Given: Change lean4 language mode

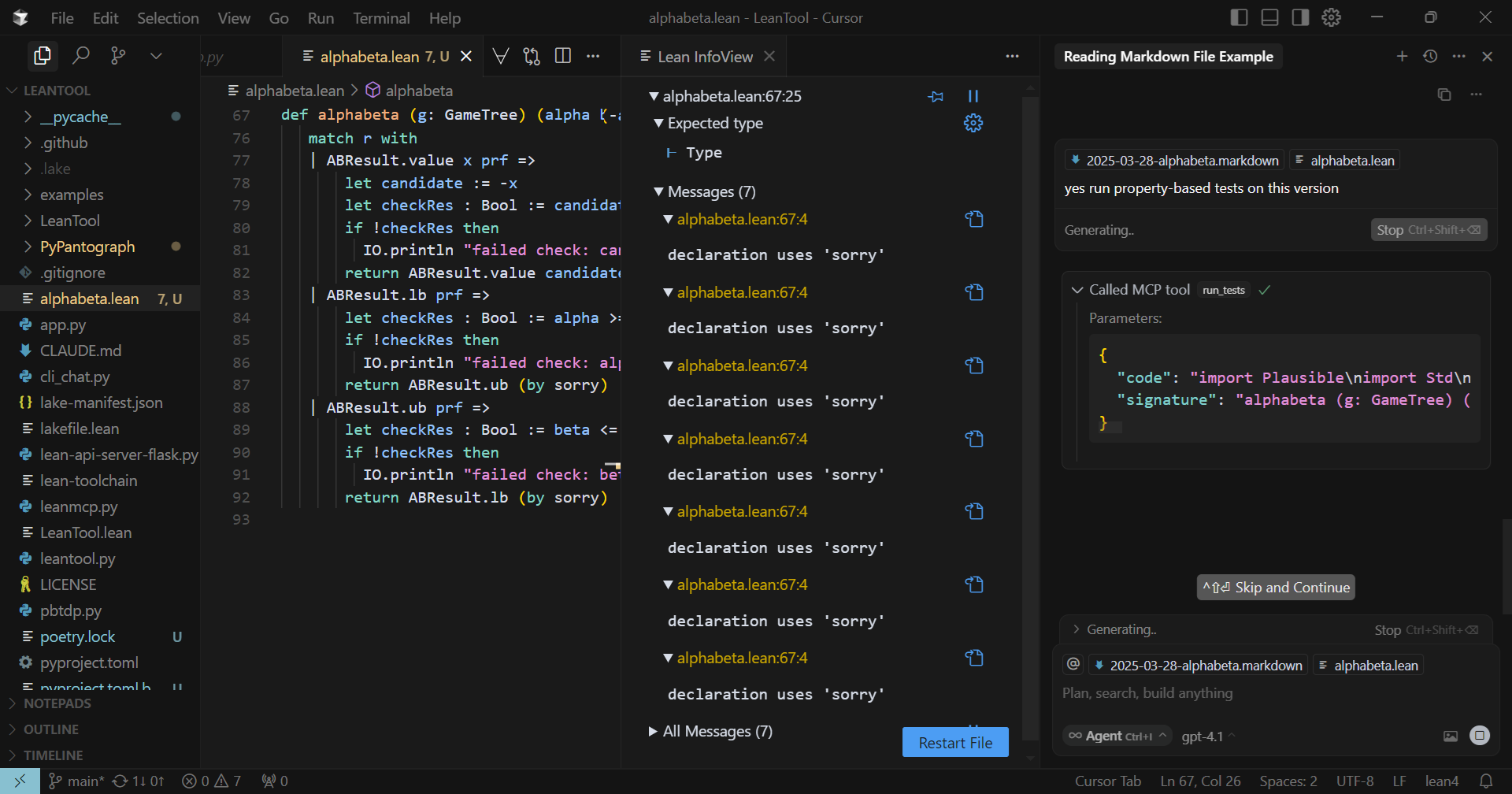Looking at the screenshot, I should [x=1441, y=781].
